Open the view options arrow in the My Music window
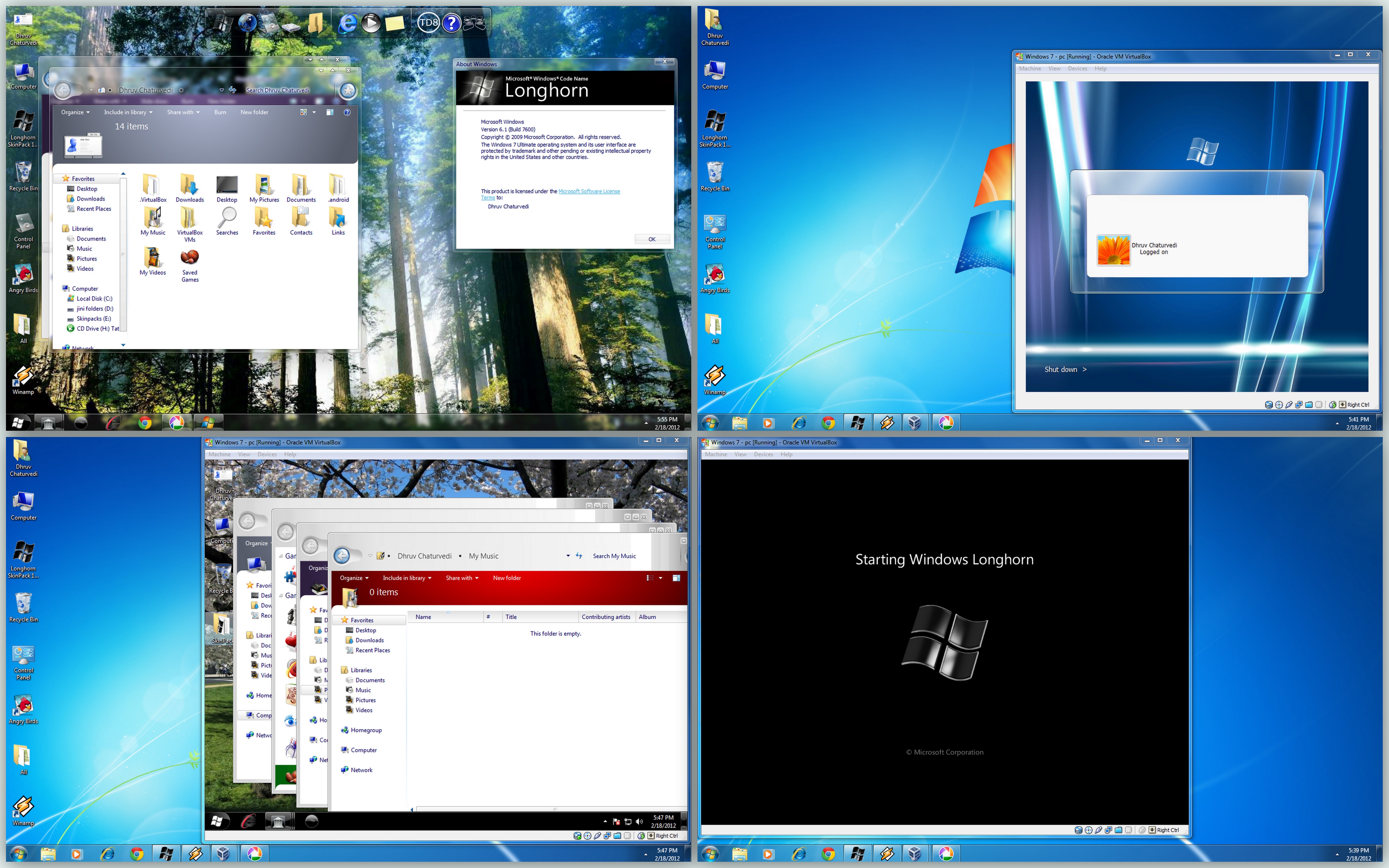The width and height of the screenshot is (1389, 868). point(661,578)
